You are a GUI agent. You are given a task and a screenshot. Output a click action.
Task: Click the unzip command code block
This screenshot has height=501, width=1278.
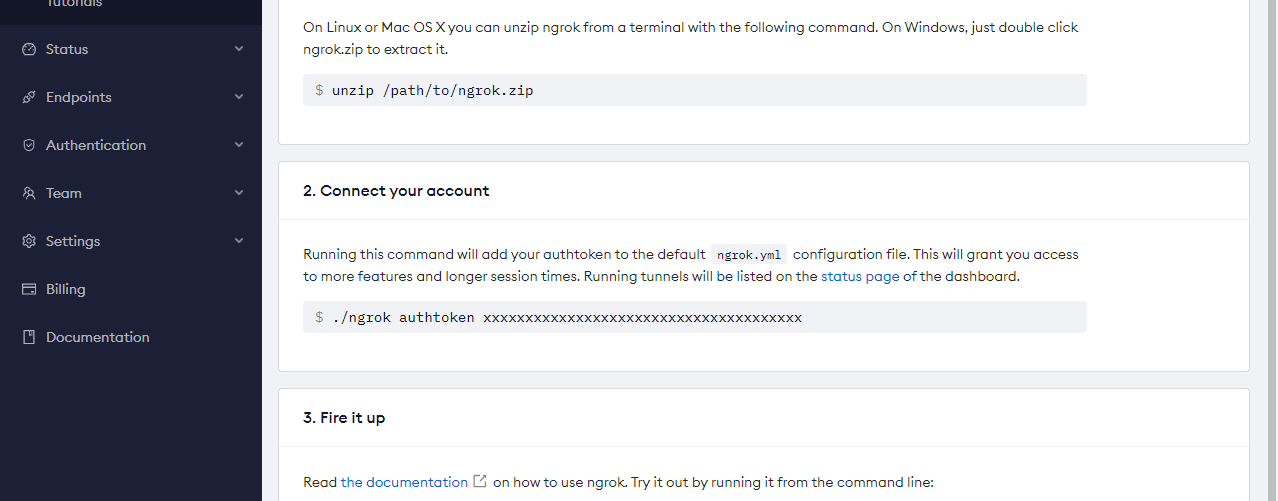tap(694, 90)
